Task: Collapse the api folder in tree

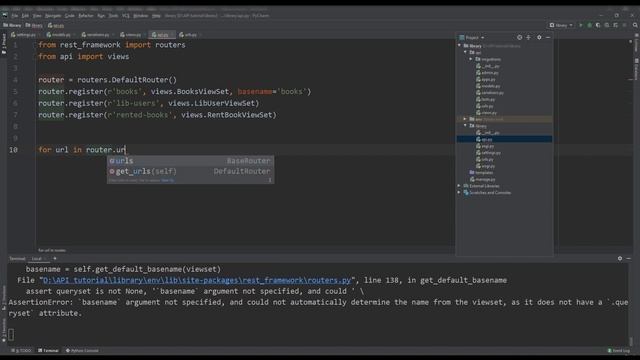Action: (465, 52)
